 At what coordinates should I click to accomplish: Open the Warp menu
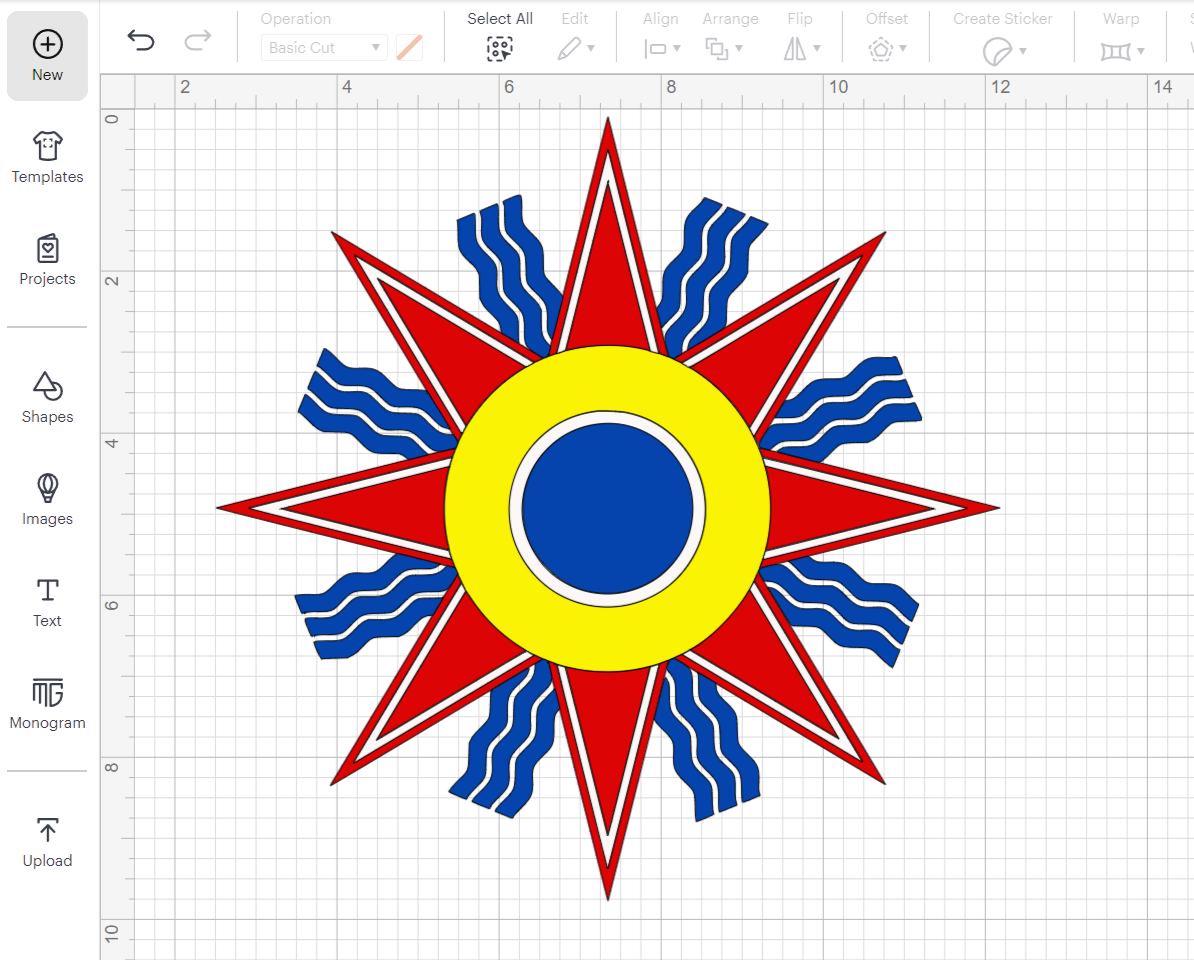1120,47
